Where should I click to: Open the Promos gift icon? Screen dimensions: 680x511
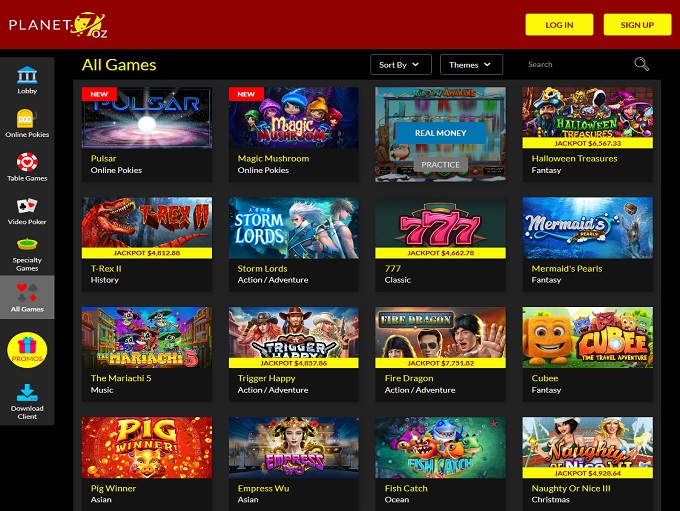click(27, 350)
